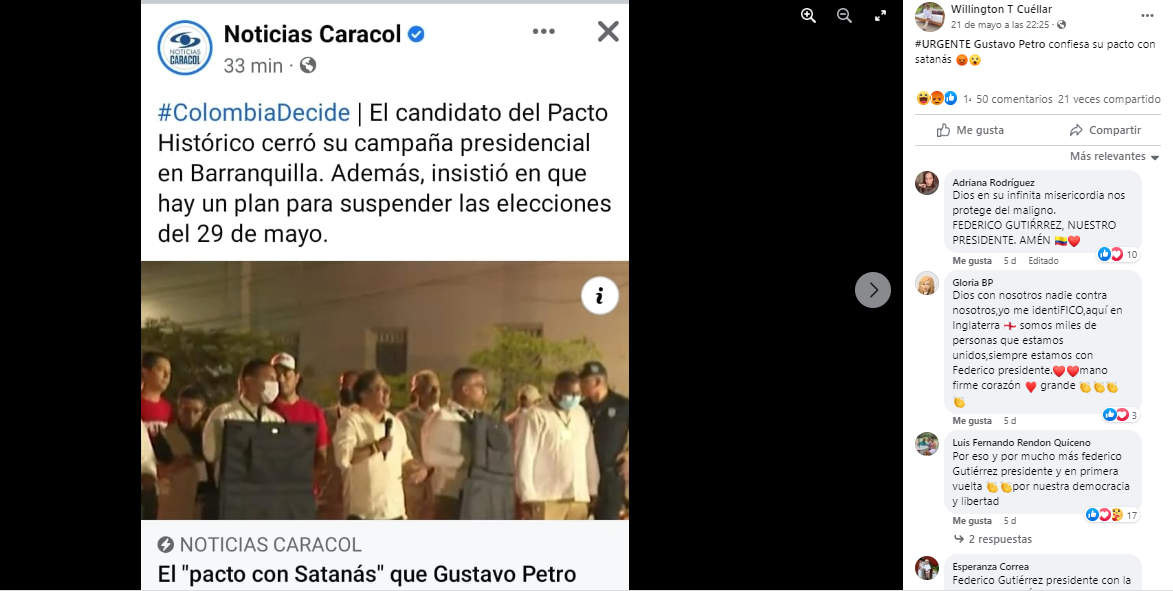Zoom out of the photo

[x=844, y=16]
